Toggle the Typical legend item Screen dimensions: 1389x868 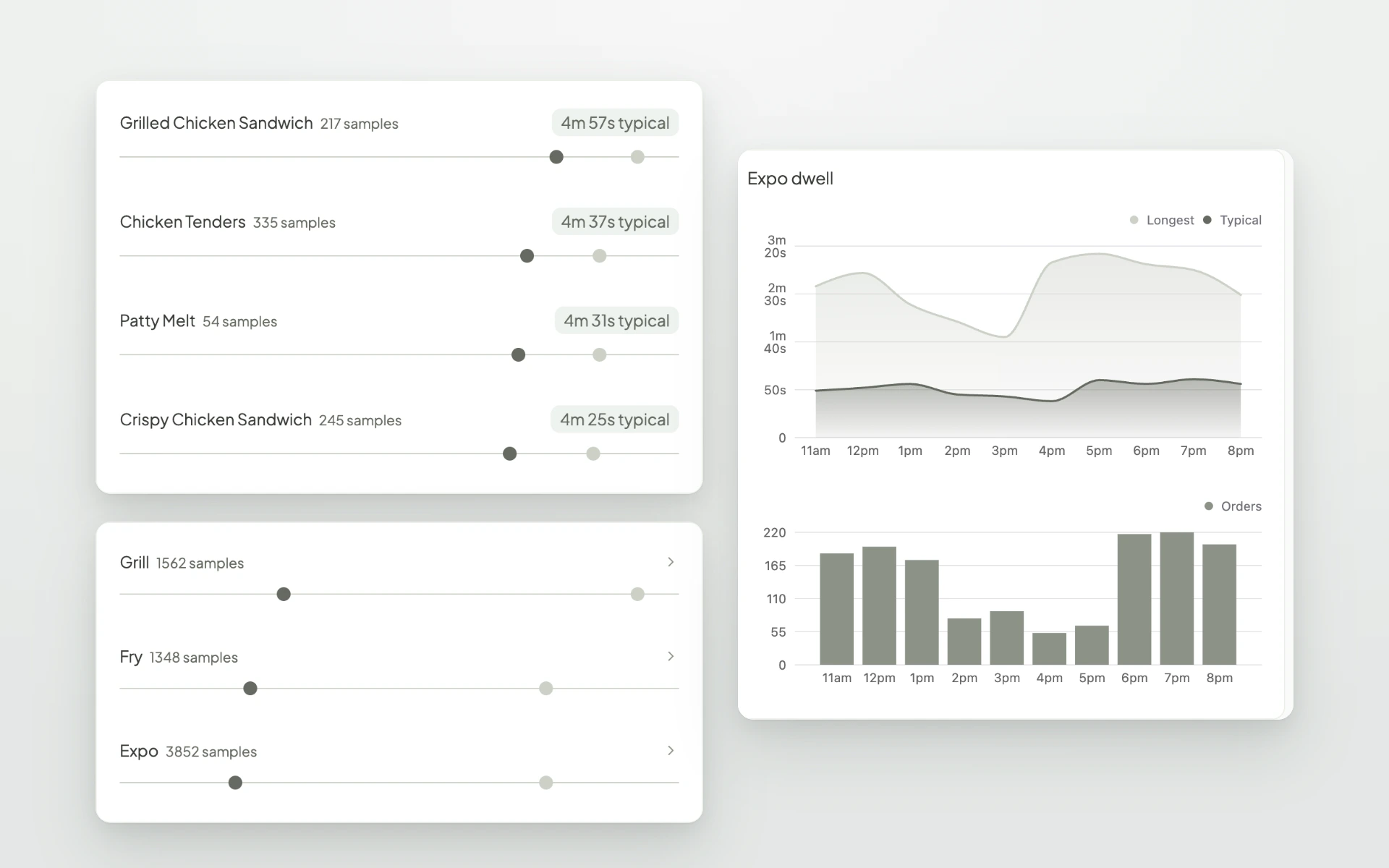tap(1232, 220)
